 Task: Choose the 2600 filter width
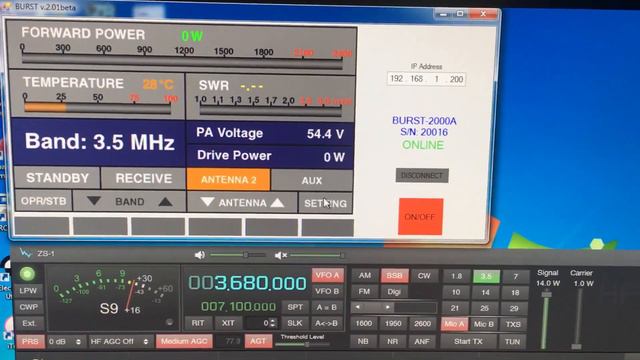click(x=422, y=324)
